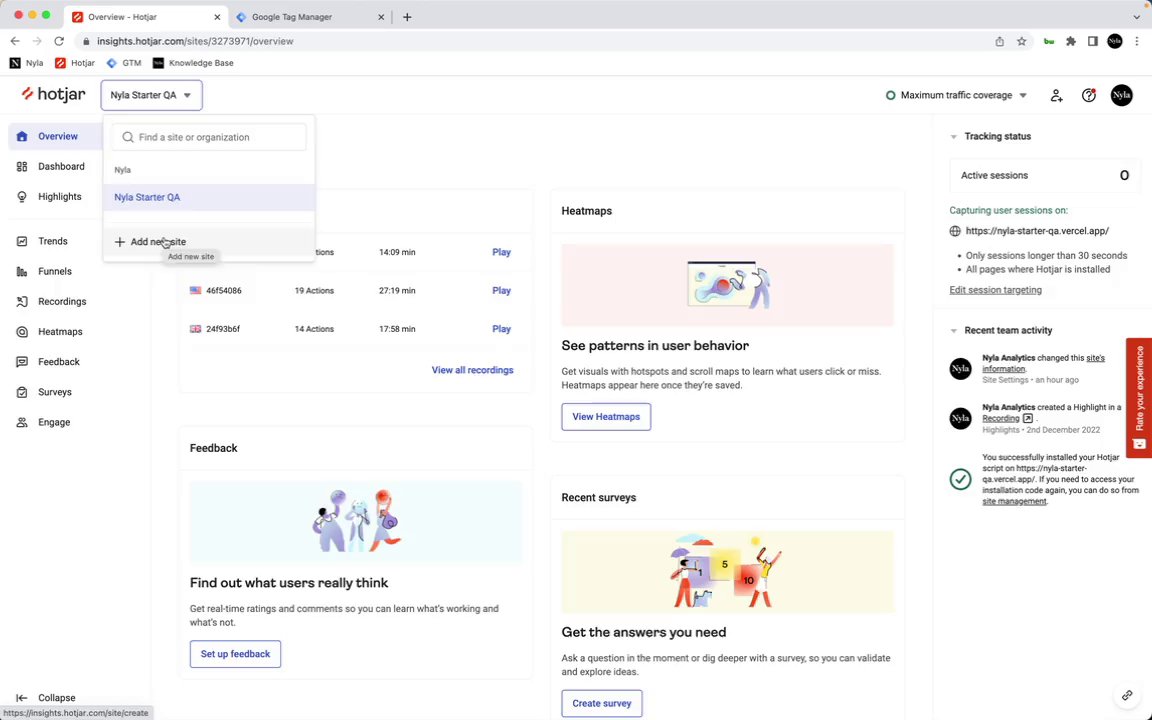Click the View Heatmaps button

click(606, 417)
